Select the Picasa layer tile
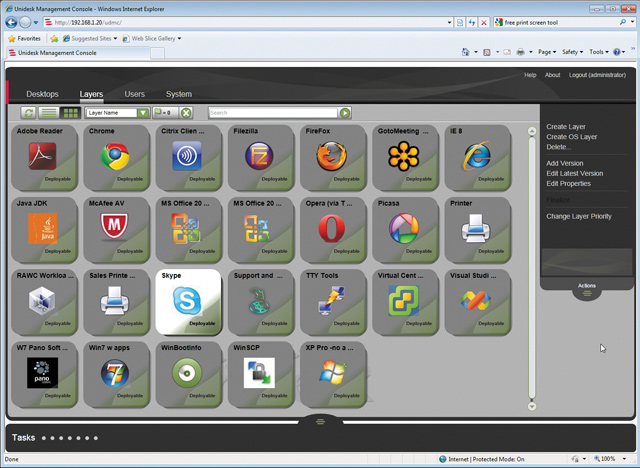Image resolution: width=640 pixels, height=468 pixels. point(406,230)
